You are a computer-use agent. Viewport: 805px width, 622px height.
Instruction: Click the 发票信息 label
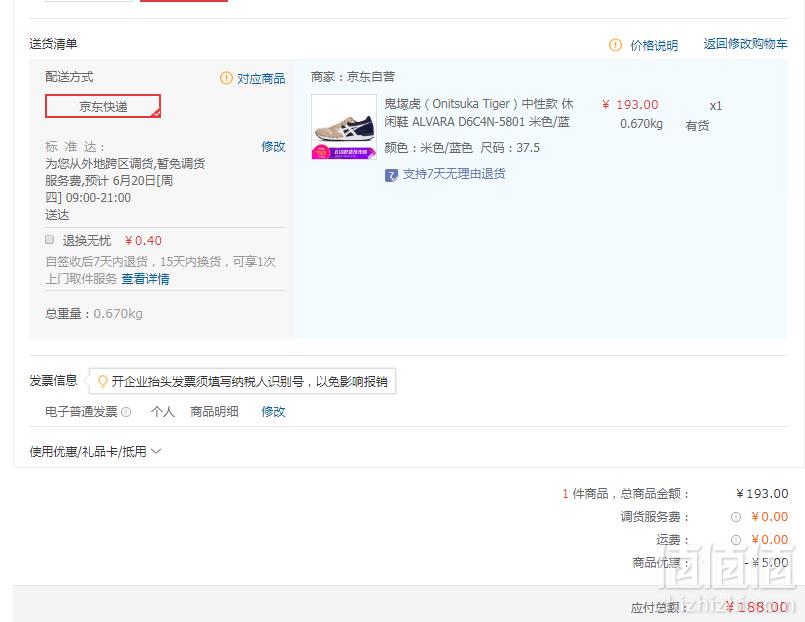(x=53, y=381)
